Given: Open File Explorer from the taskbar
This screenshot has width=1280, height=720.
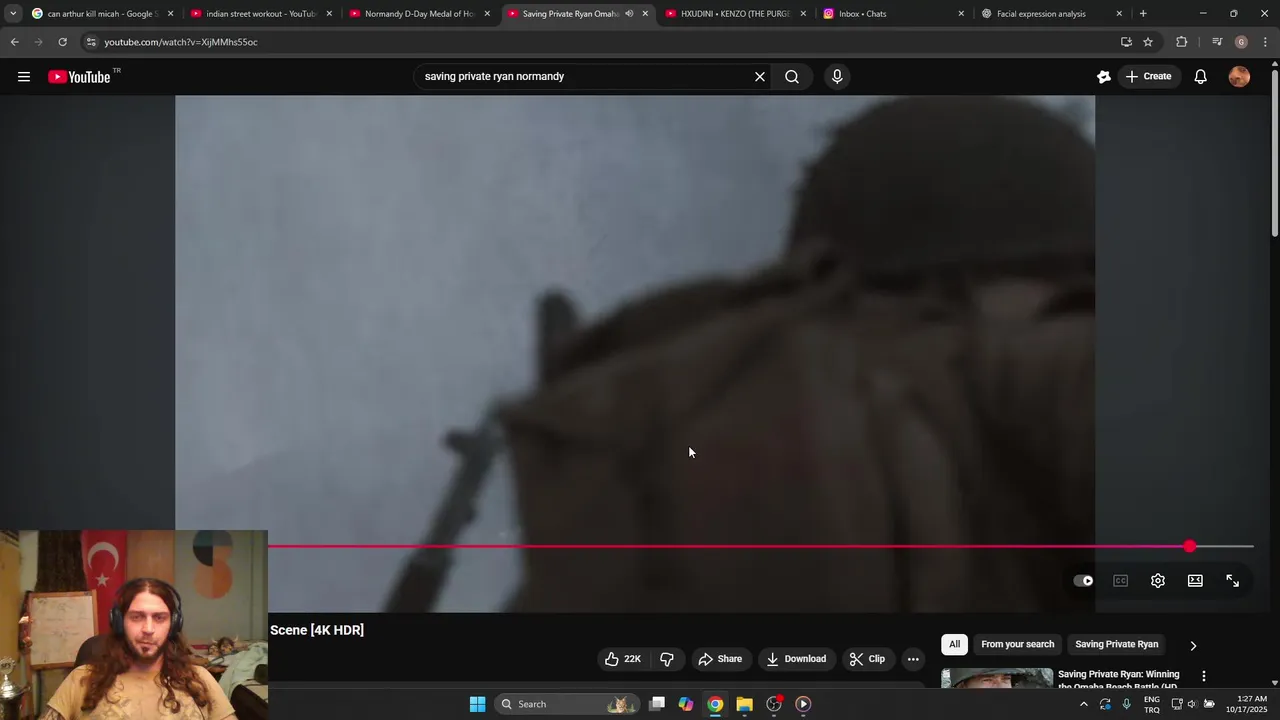Looking at the screenshot, I should 744,704.
